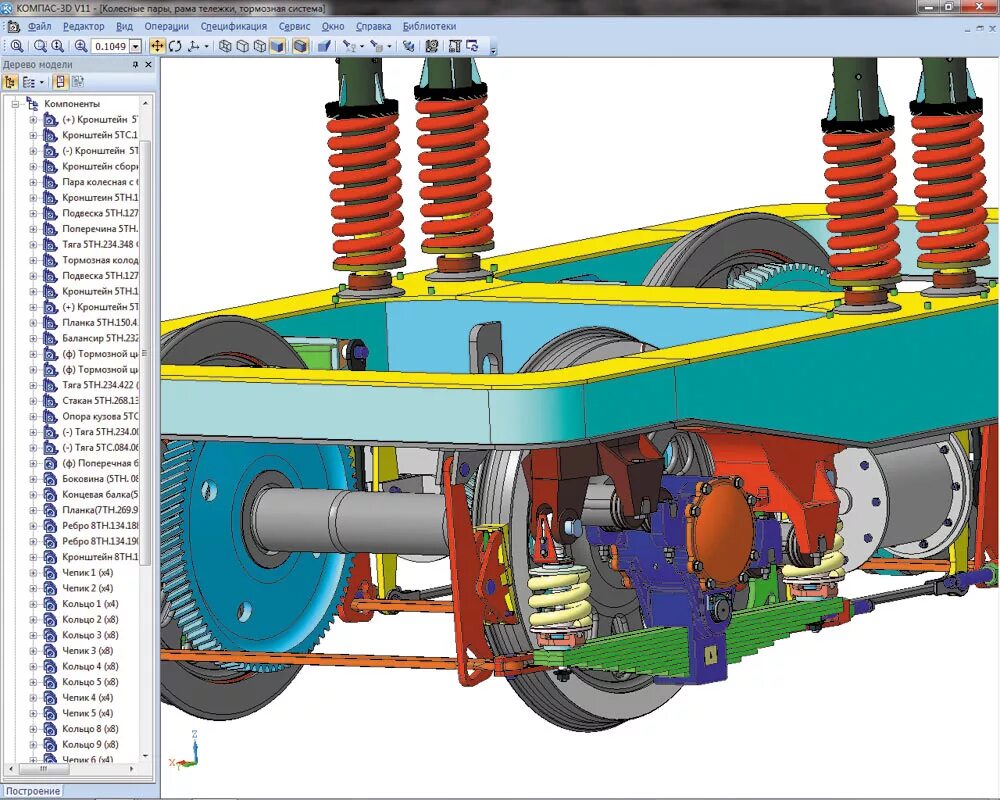
Task: Pin the Дерево модели panel
Action: click(135, 64)
